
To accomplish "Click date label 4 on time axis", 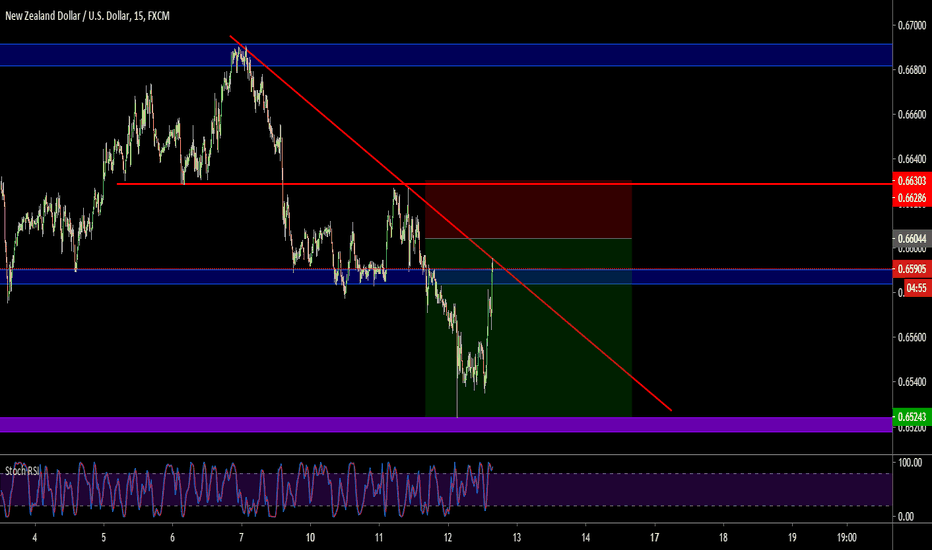I will pos(34,538).
